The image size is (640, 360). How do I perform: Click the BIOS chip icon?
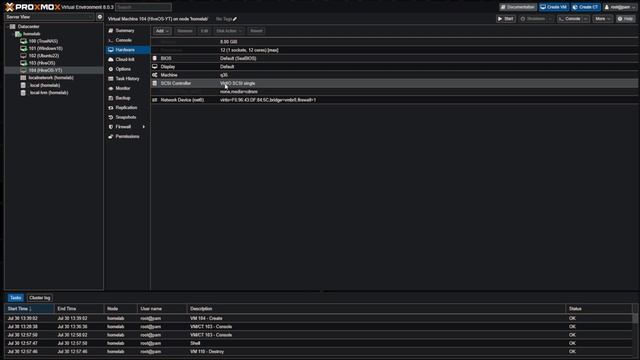(155, 58)
